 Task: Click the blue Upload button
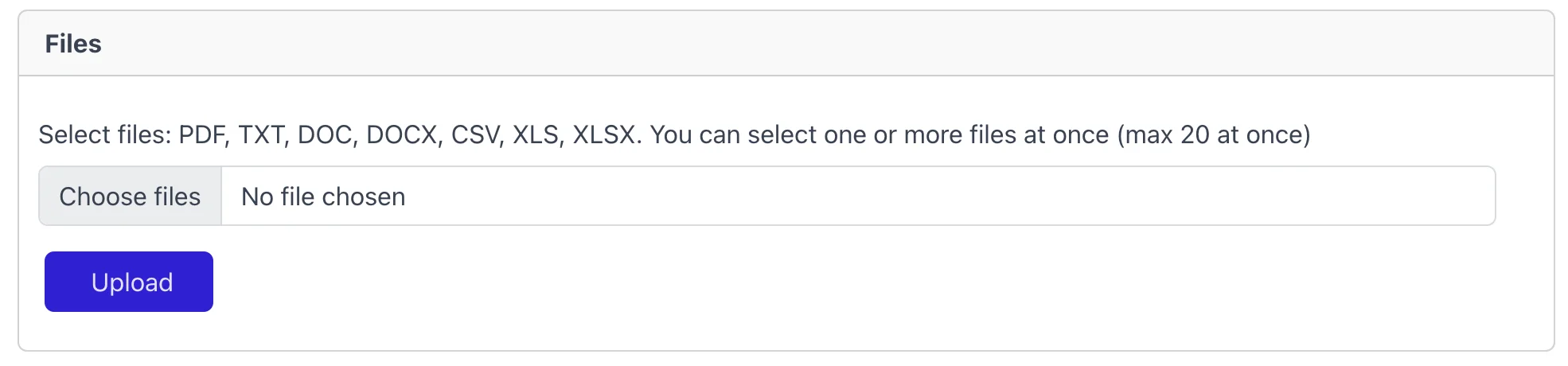(x=129, y=282)
